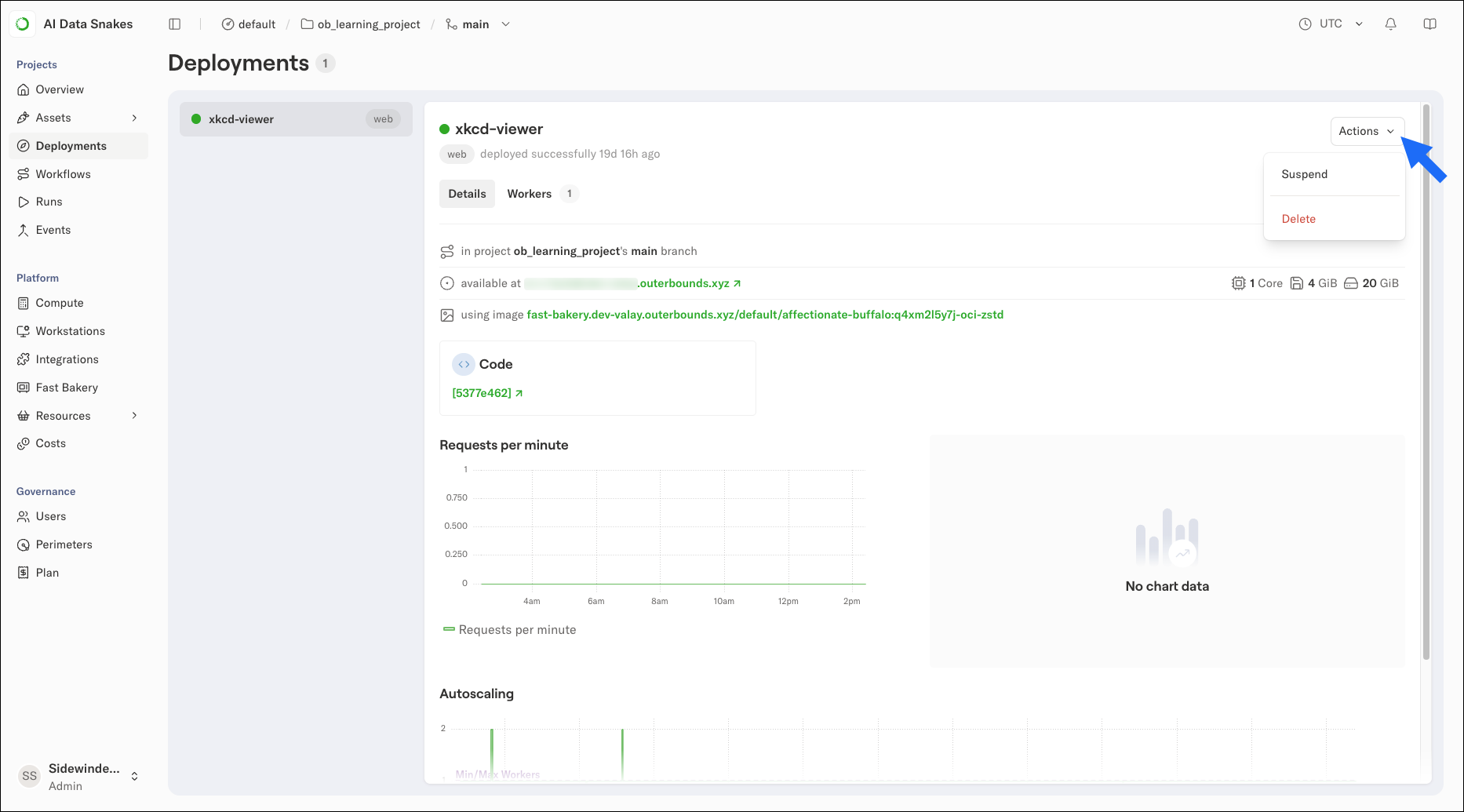Image resolution: width=1464 pixels, height=812 pixels.
Task: Click the UTC clock icon
Action: (x=1306, y=24)
